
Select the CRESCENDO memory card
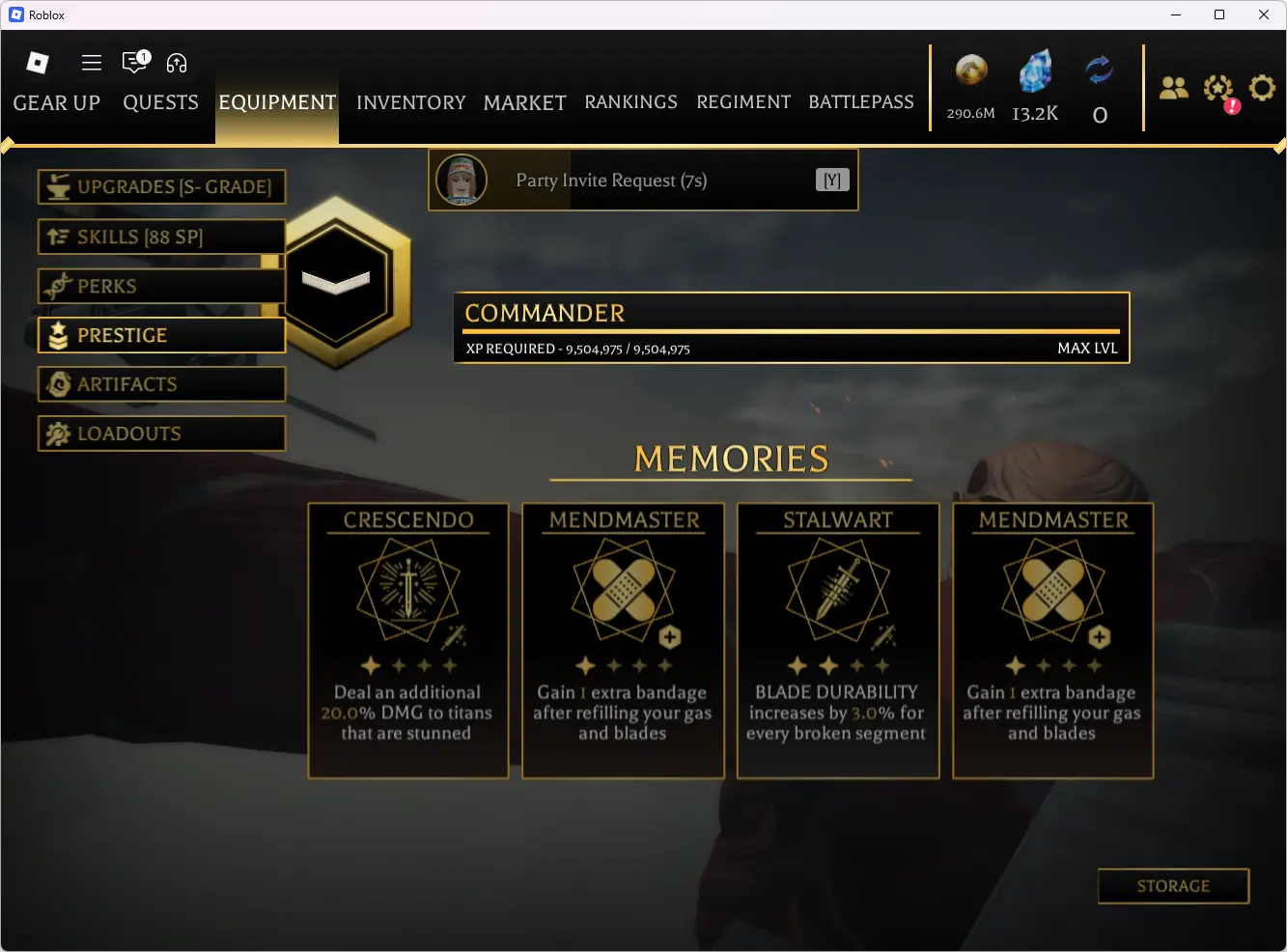click(408, 640)
